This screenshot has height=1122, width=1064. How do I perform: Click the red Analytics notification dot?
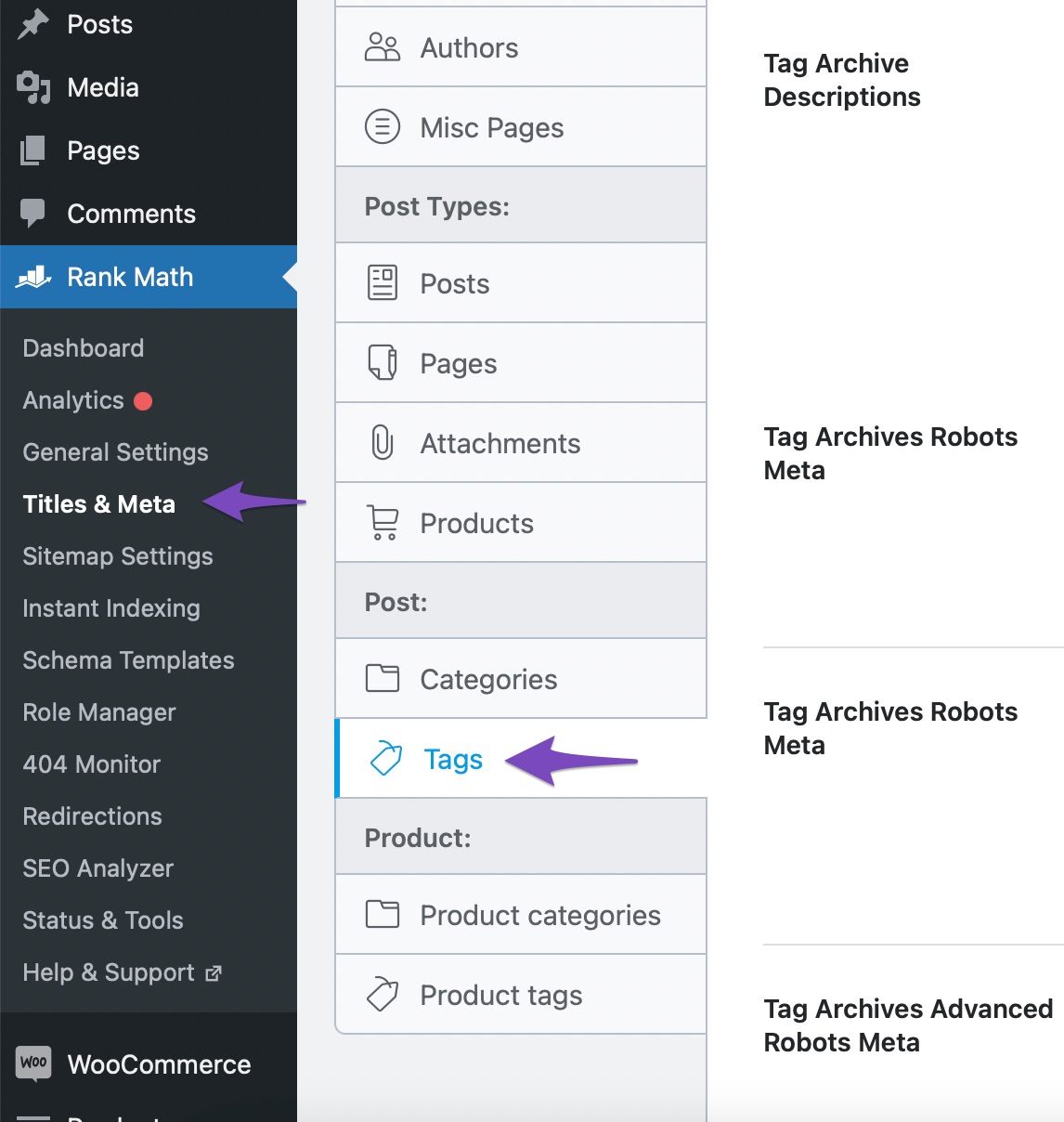click(143, 401)
